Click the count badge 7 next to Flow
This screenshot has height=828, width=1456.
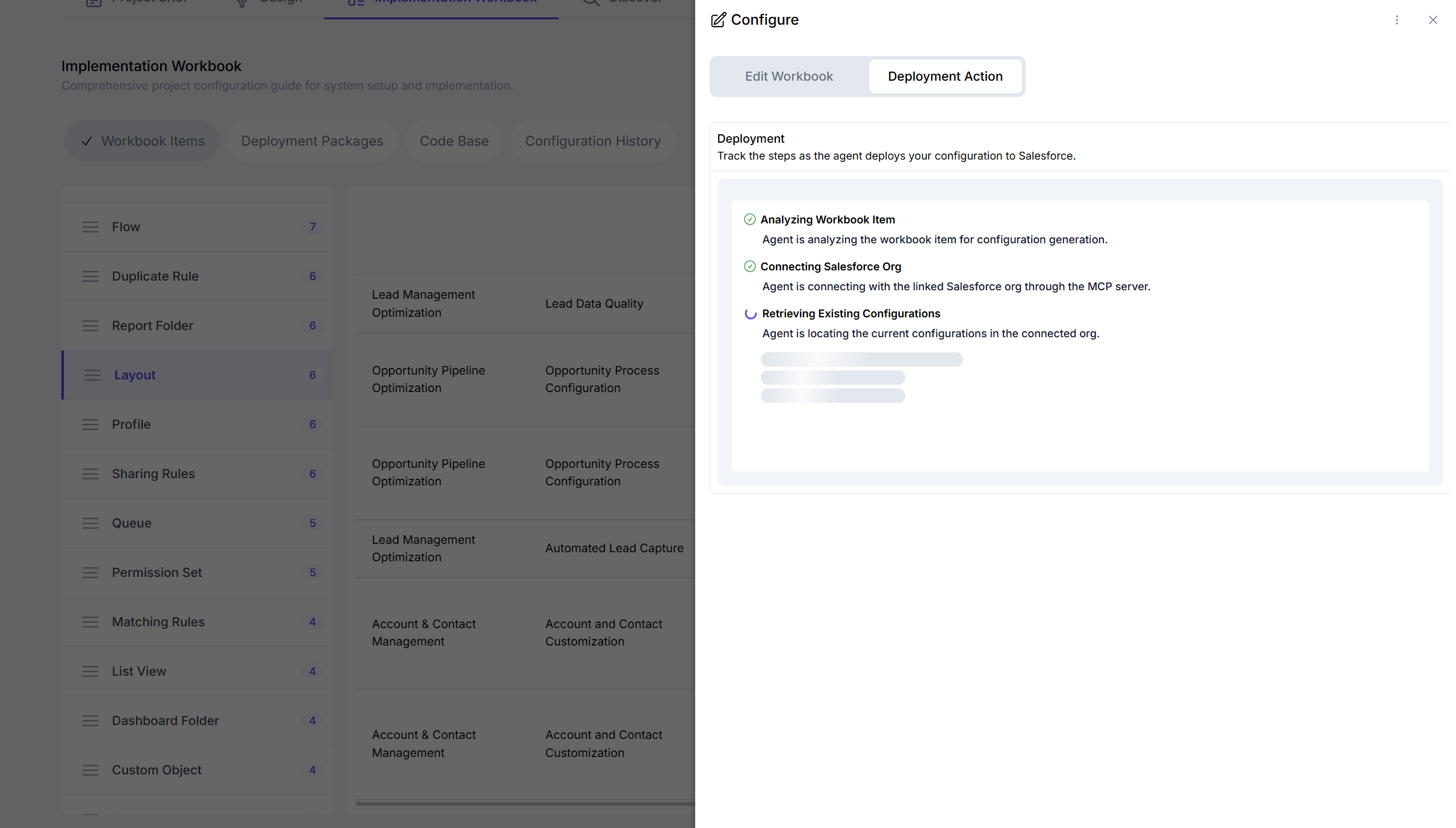point(312,227)
